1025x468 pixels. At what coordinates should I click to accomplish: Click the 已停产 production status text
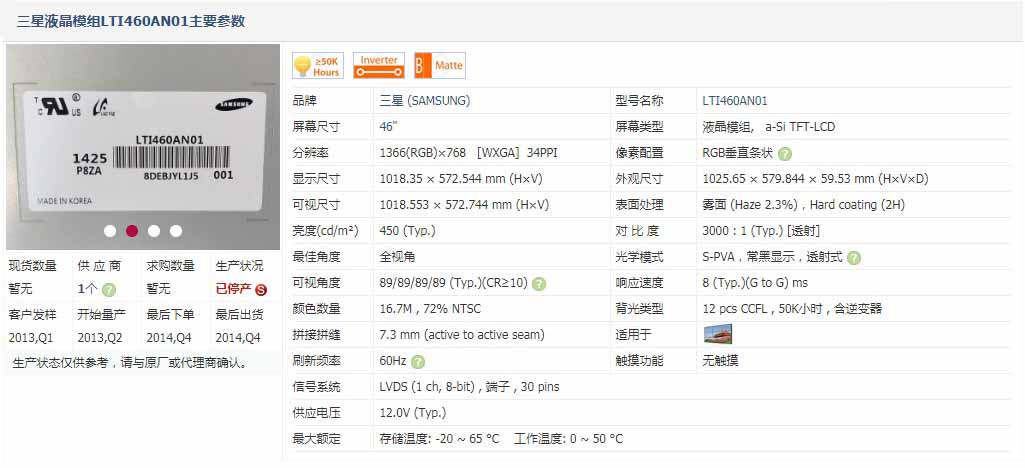click(234, 290)
